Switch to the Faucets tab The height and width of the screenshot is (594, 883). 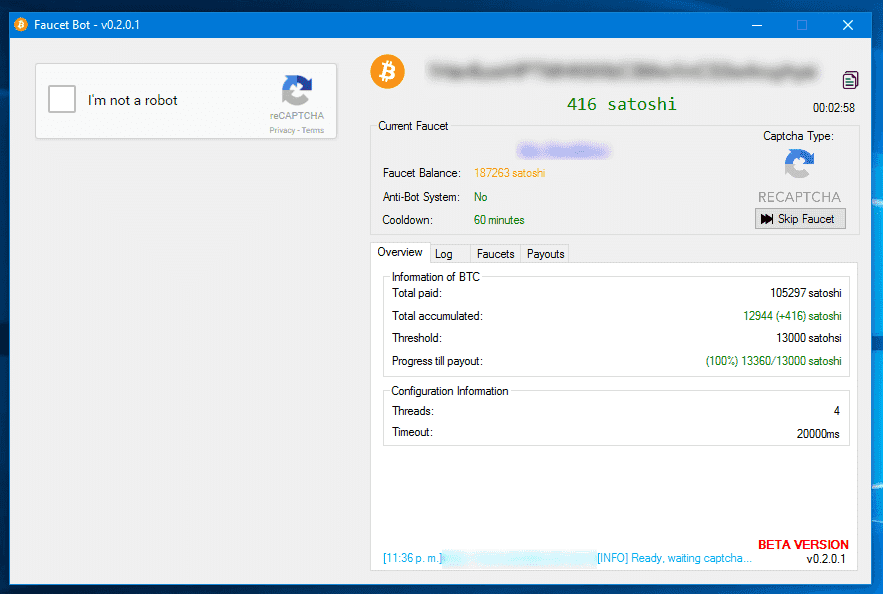pyautogui.click(x=495, y=254)
